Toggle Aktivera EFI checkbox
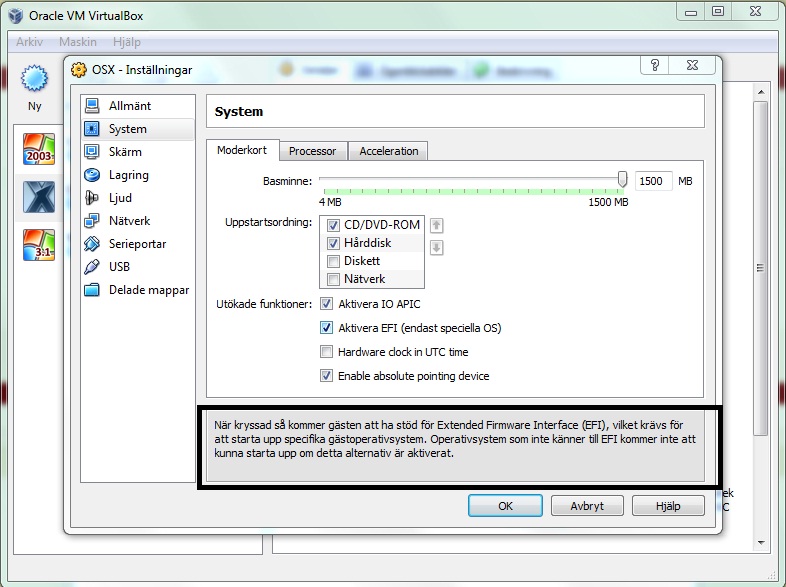Viewport: 786px width, 587px height. (x=326, y=328)
